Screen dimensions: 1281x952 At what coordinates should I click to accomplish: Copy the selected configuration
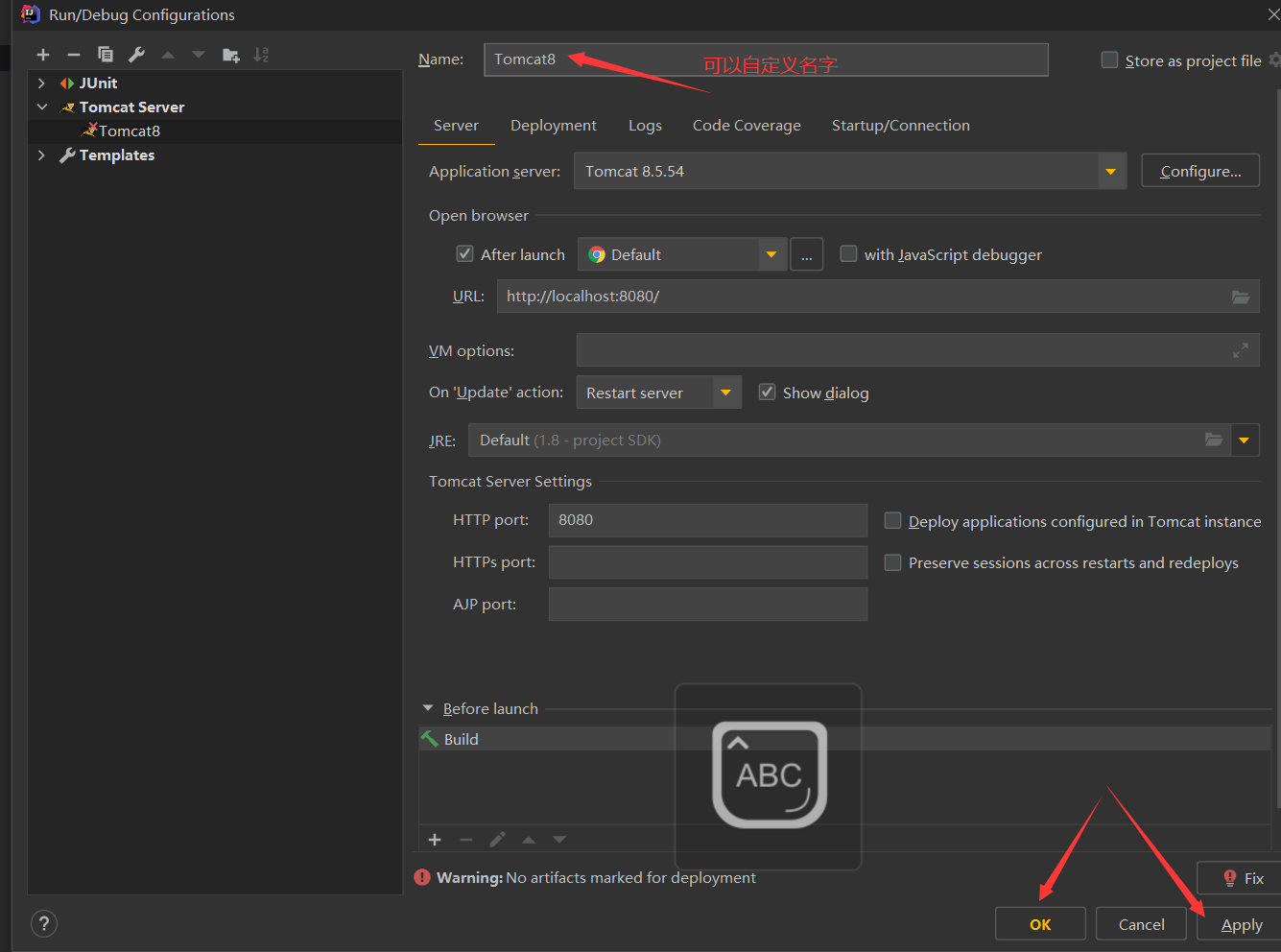pos(106,55)
